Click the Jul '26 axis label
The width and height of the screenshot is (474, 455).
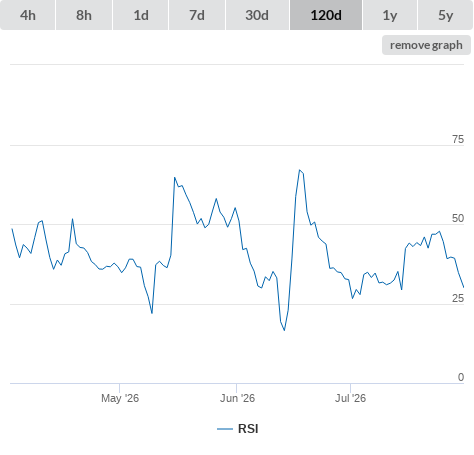(350, 398)
